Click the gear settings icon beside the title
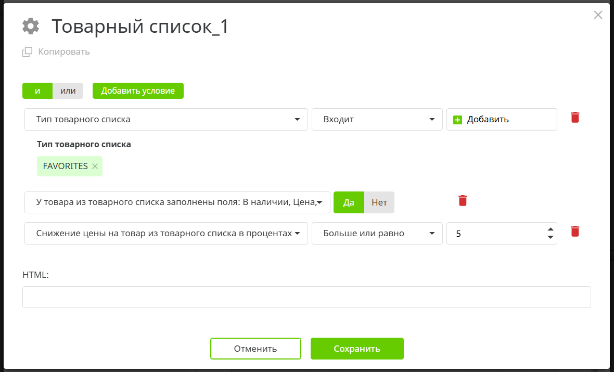 pyautogui.click(x=31, y=26)
